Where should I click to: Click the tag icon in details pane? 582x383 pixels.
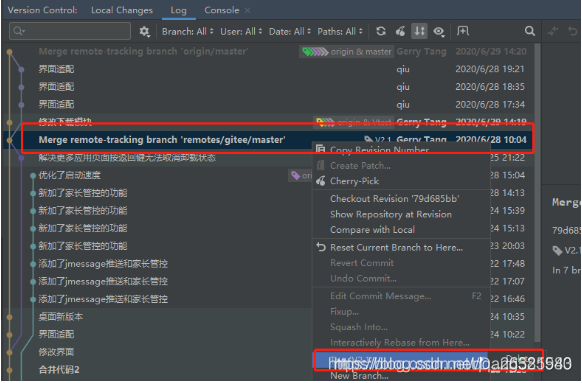click(x=558, y=251)
